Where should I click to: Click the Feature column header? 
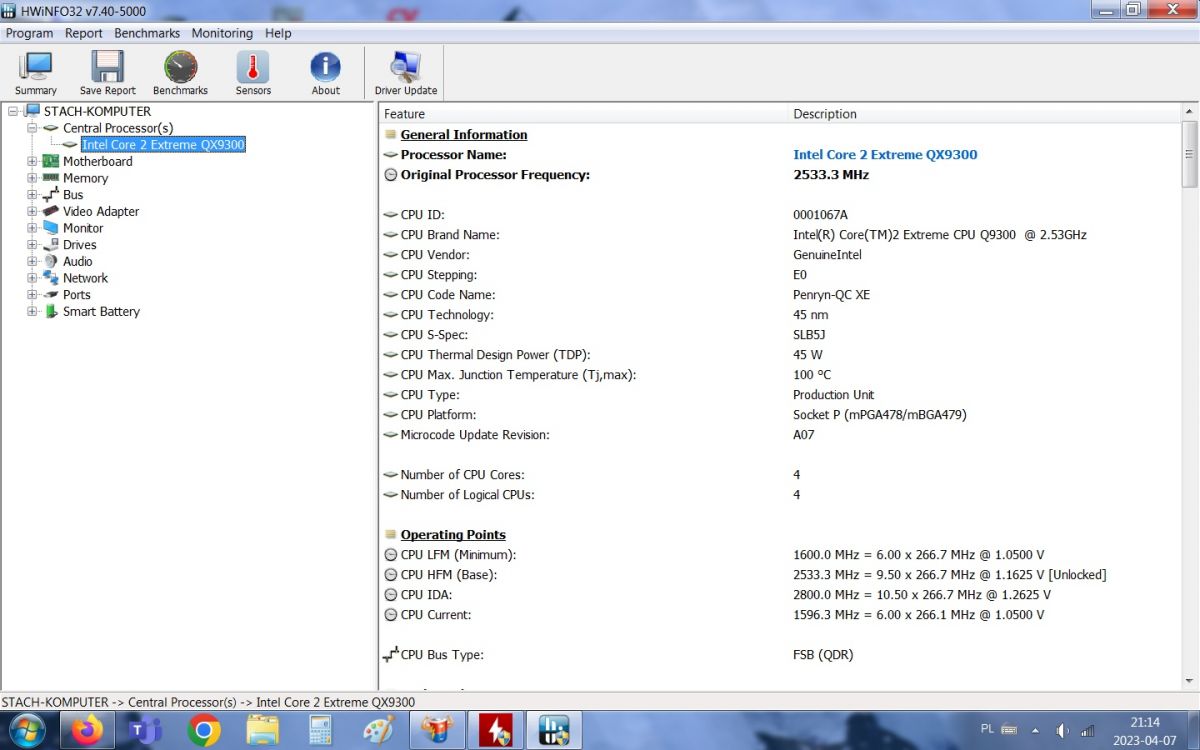pyautogui.click(x=584, y=114)
